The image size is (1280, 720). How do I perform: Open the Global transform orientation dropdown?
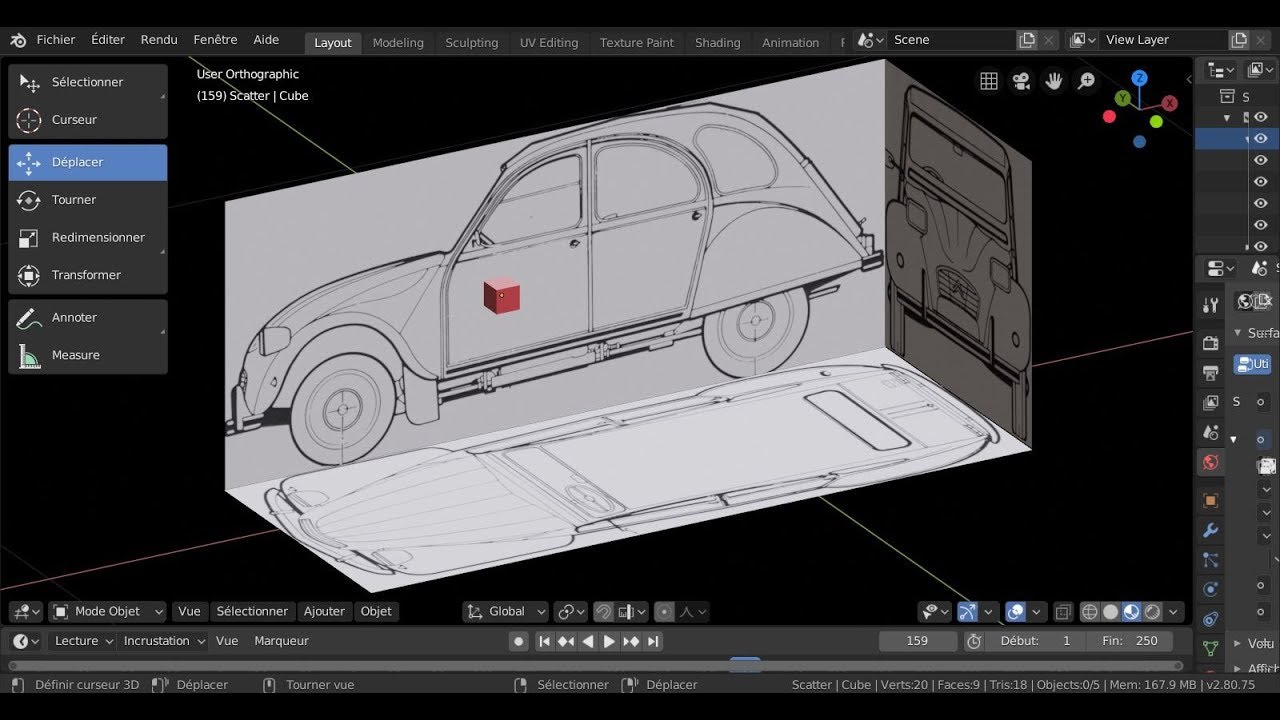coord(506,612)
